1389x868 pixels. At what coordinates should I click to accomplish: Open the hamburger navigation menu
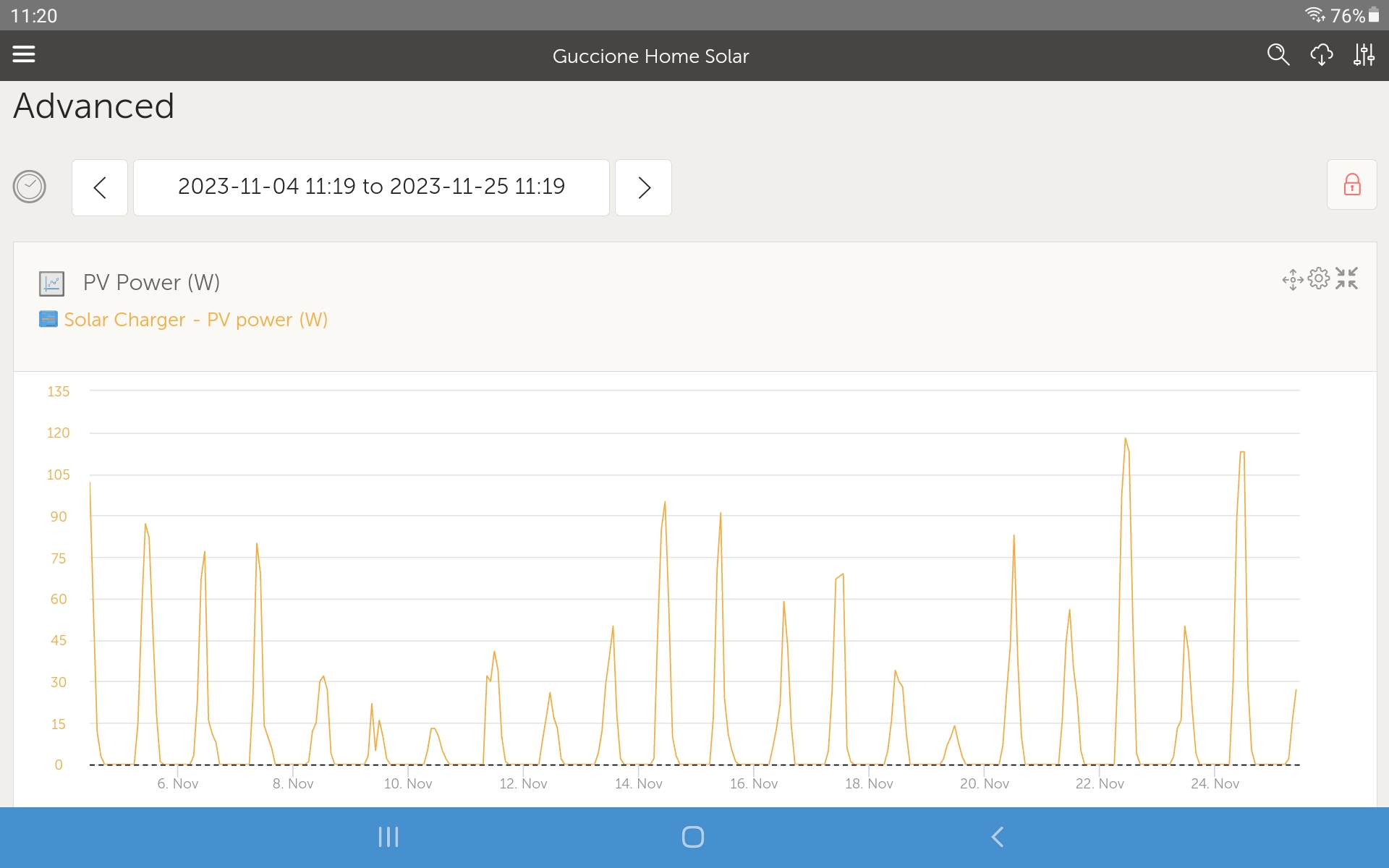(24, 54)
